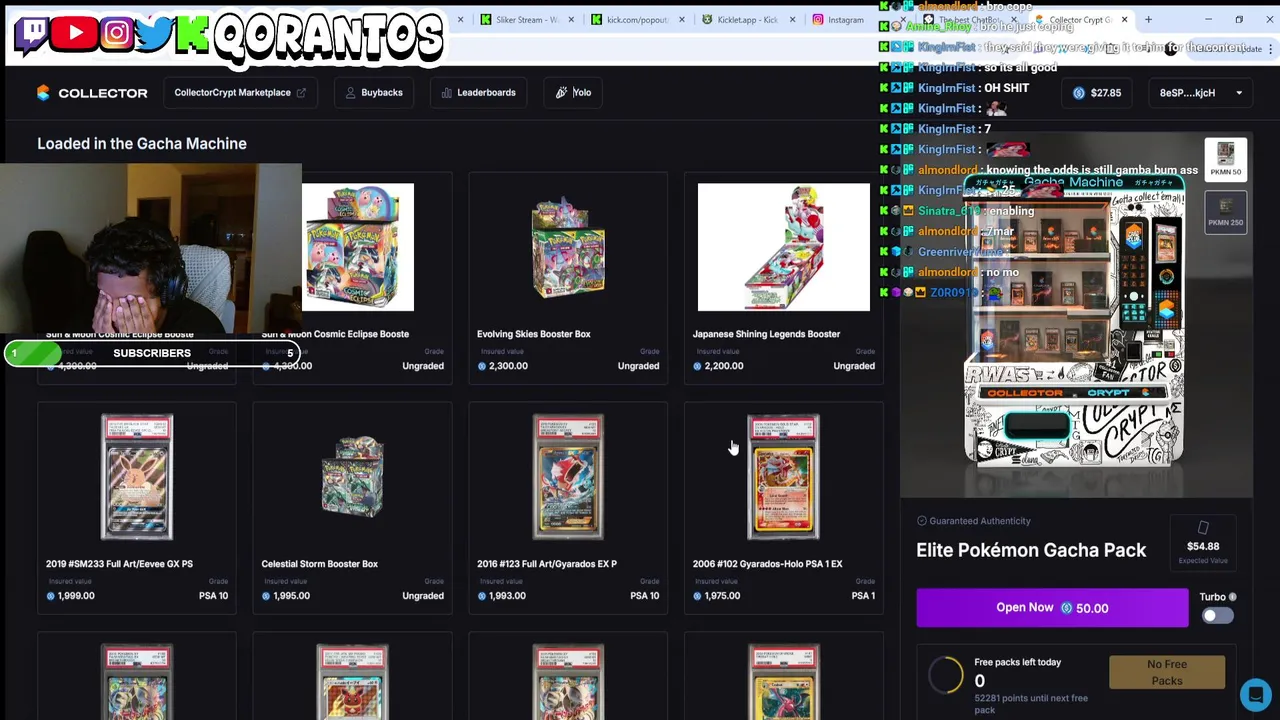Select the PKMN 250 pack thumbnail

pos(1225,210)
